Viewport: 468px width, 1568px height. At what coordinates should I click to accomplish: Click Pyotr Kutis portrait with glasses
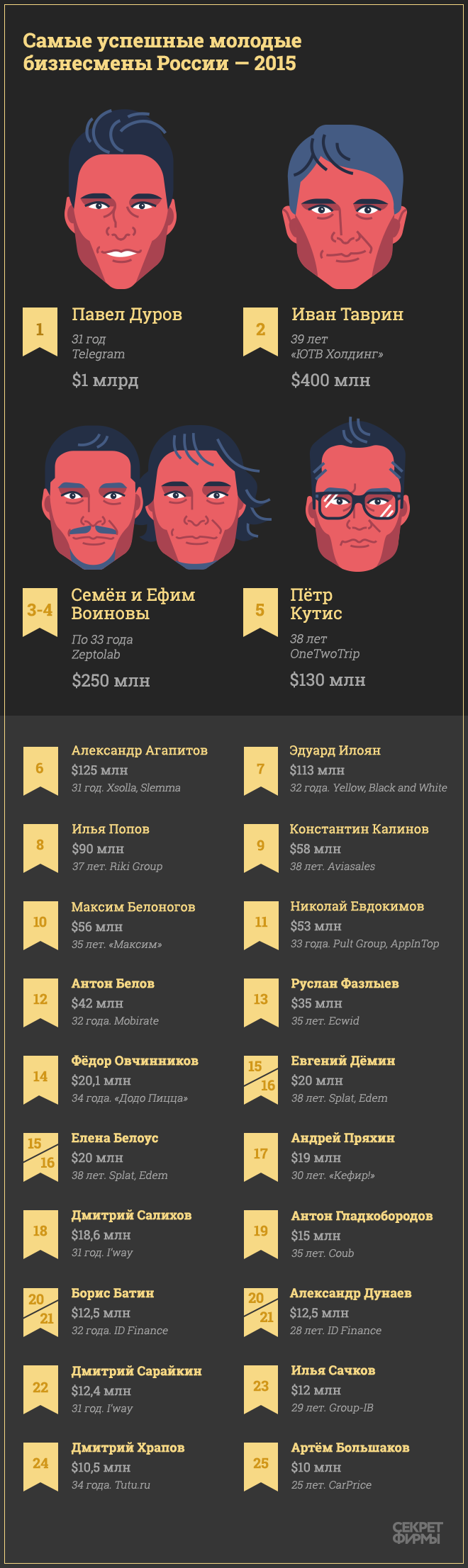358,495
